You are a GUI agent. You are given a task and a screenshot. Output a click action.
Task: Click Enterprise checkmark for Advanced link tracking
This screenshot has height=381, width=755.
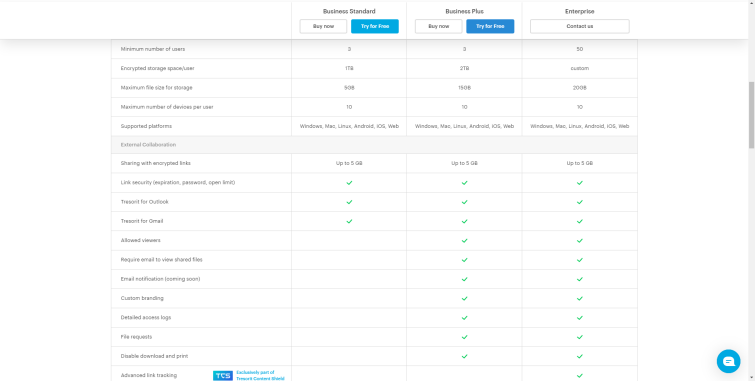pos(580,375)
